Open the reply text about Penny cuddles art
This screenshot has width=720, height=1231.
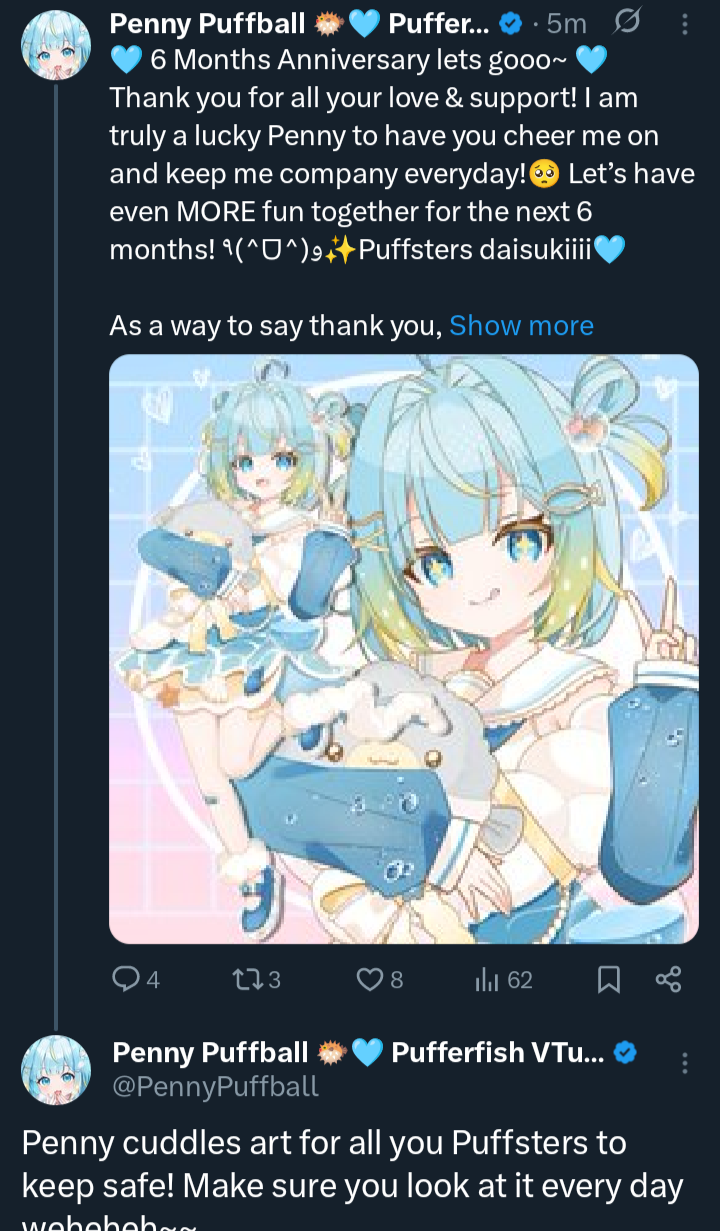pos(352,1180)
